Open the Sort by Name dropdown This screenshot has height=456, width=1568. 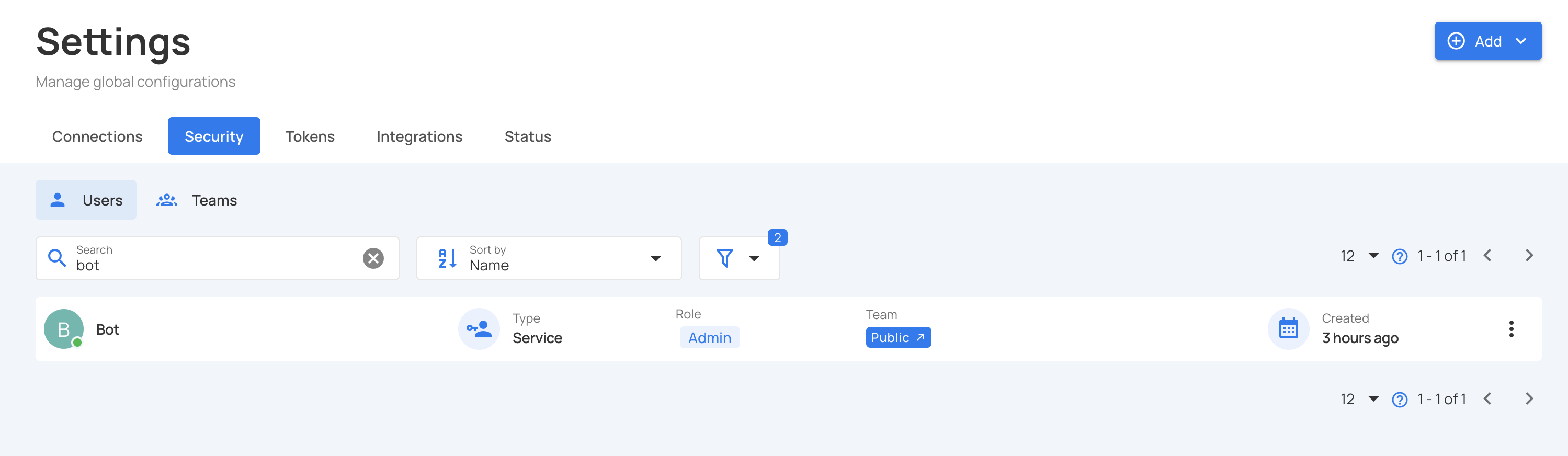(x=655, y=258)
